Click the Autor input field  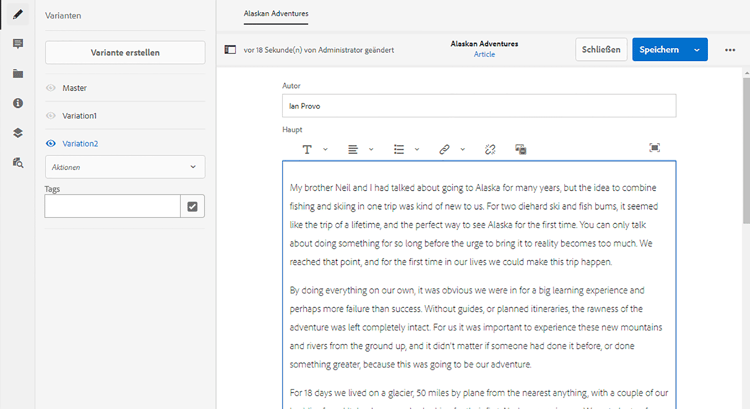pyautogui.click(x=479, y=106)
